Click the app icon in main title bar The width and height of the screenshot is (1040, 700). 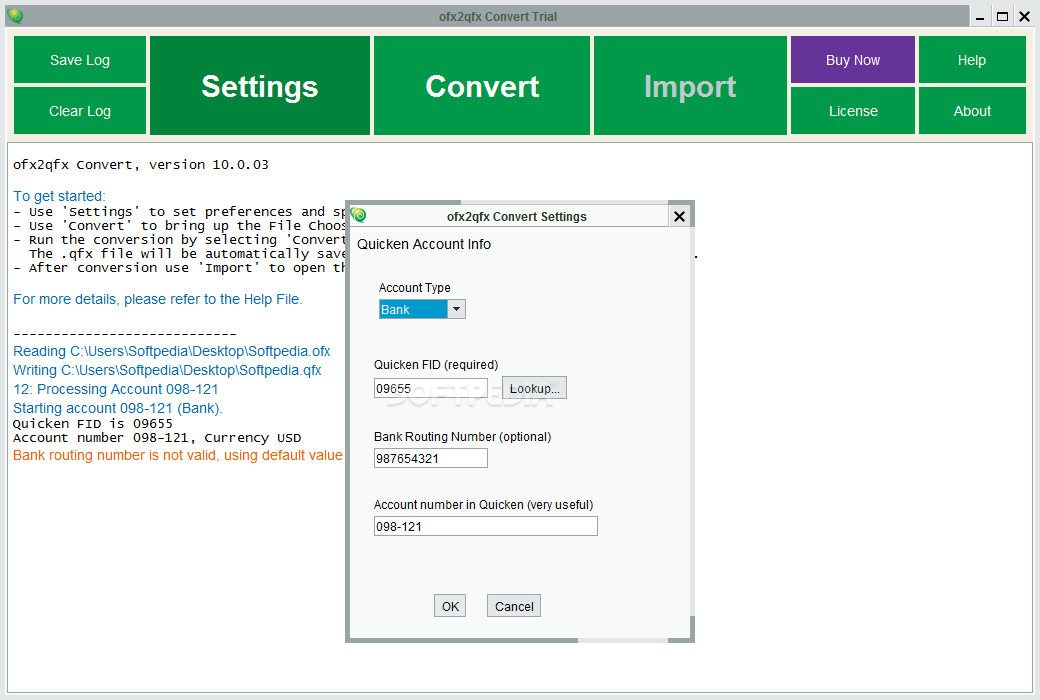(x=15, y=15)
